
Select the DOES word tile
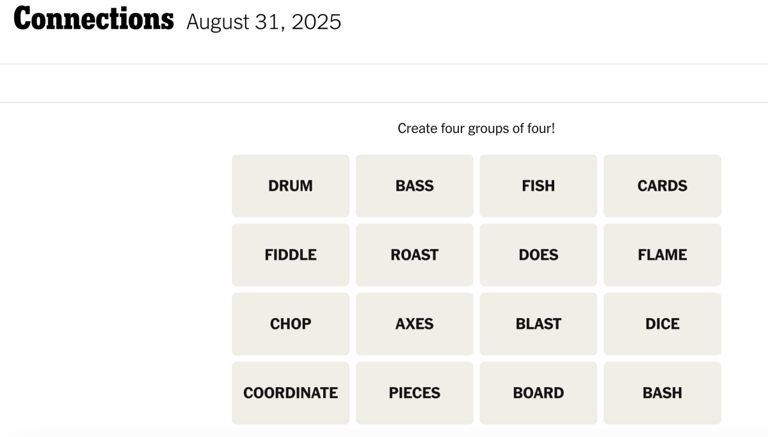pos(538,255)
